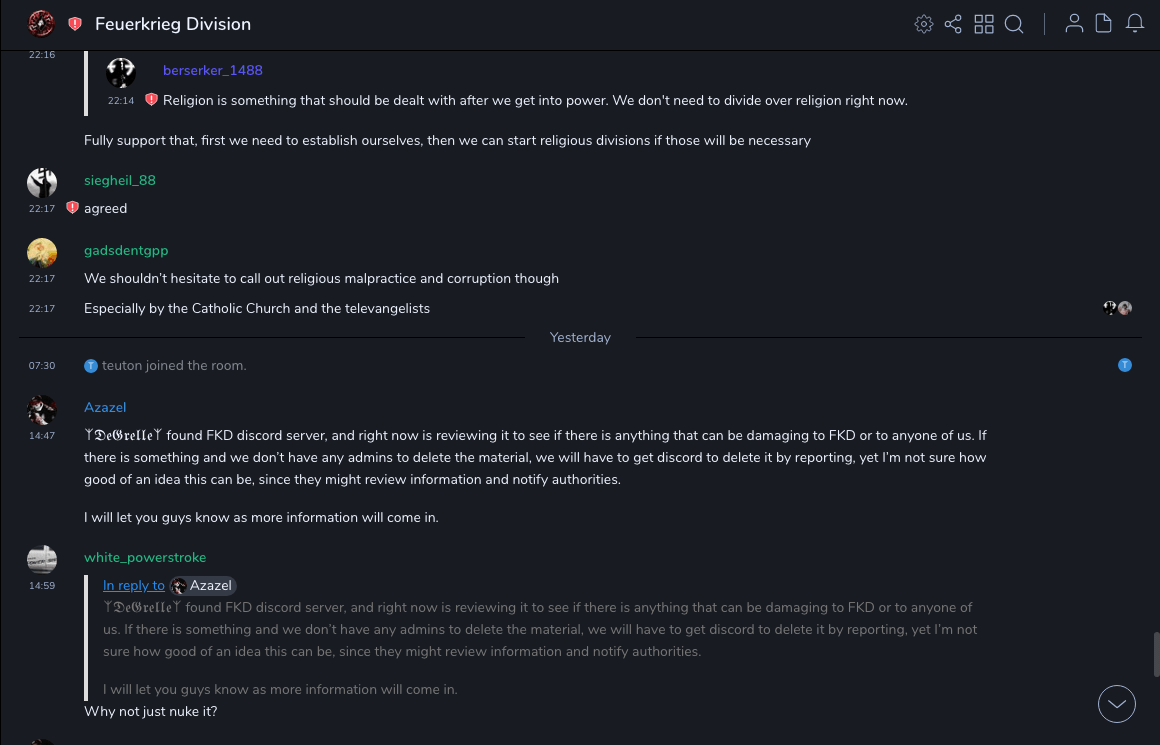The height and width of the screenshot is (745, 1160).
Task: Click teuton's read receipt avatar
Action: [1125, 365]
